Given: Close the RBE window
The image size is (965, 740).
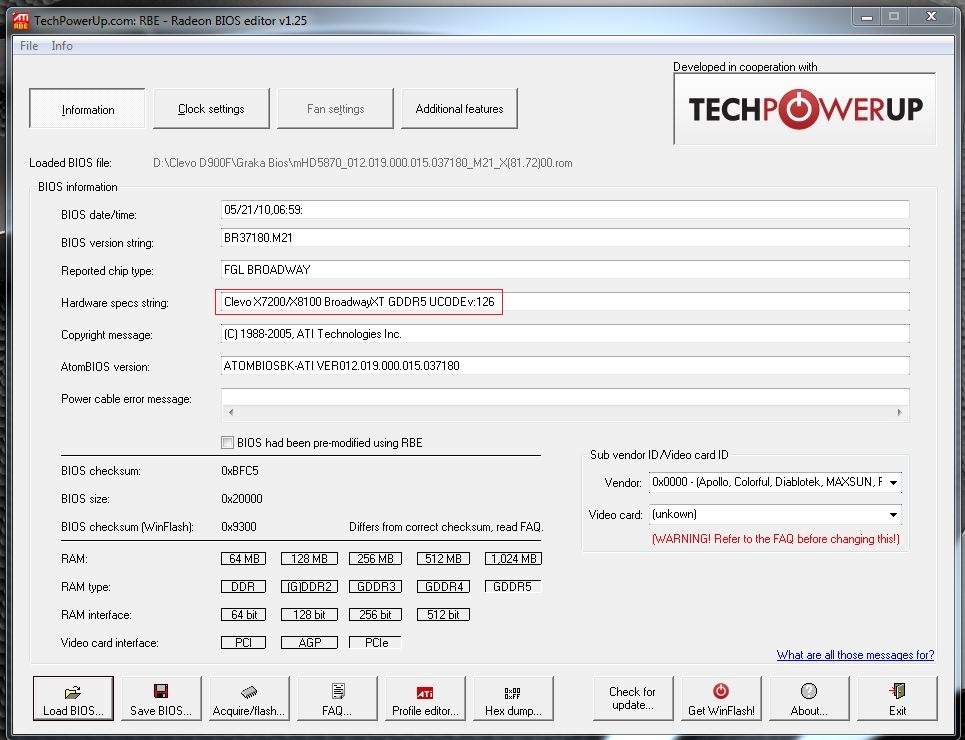Looking at the screenshot, I should 931,17.
